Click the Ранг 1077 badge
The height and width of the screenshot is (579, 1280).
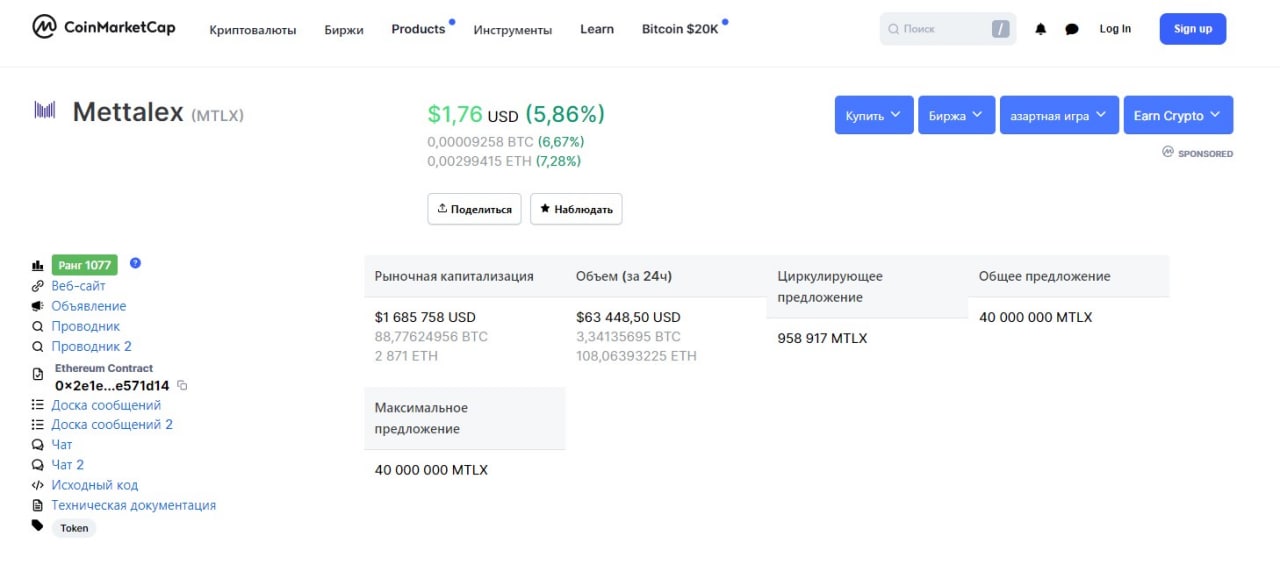(85, 265)
